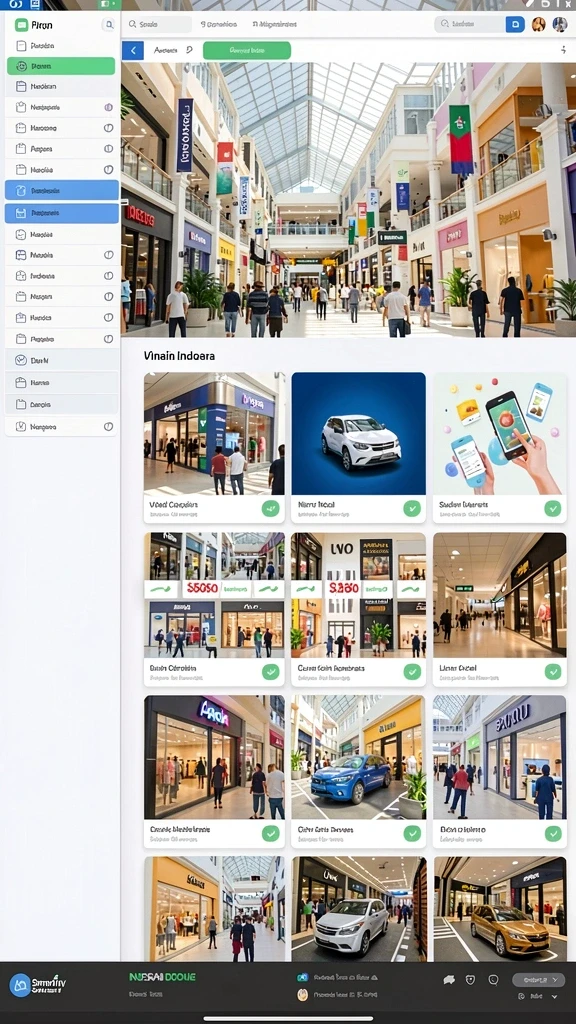Click the blue logo icon in bottom bar

[20, 985]
